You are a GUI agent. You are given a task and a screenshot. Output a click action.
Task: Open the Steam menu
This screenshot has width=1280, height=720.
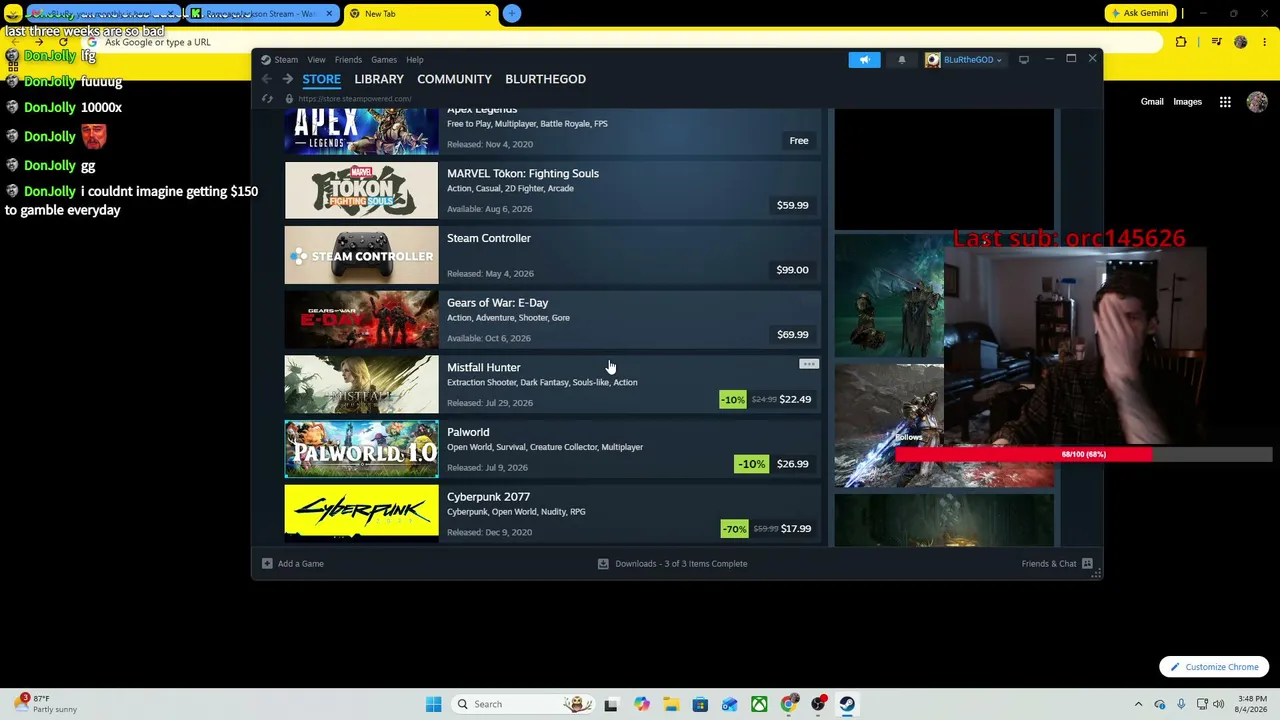click(x=286, y=60)
